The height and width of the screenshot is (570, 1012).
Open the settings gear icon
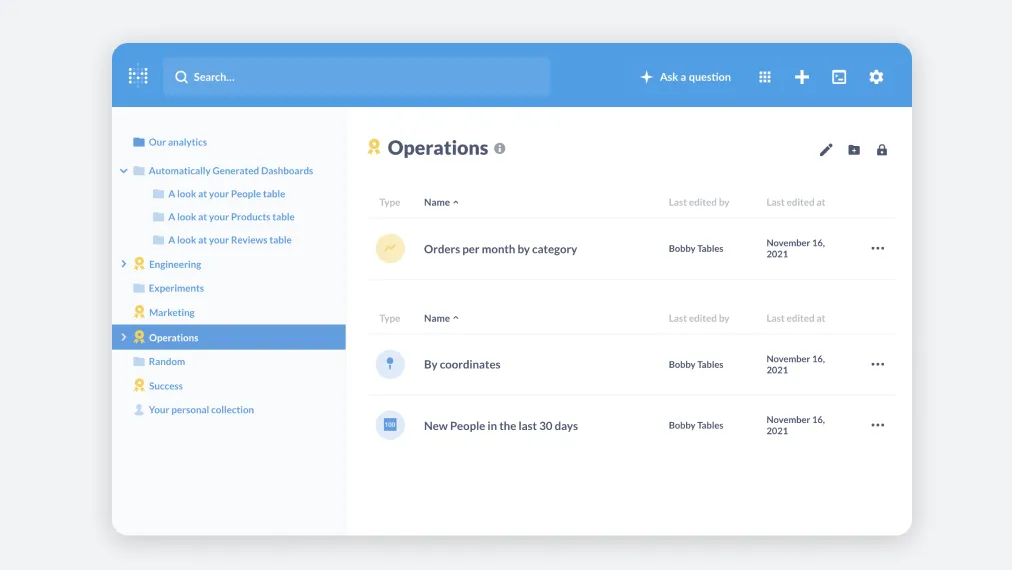point(876,77)
